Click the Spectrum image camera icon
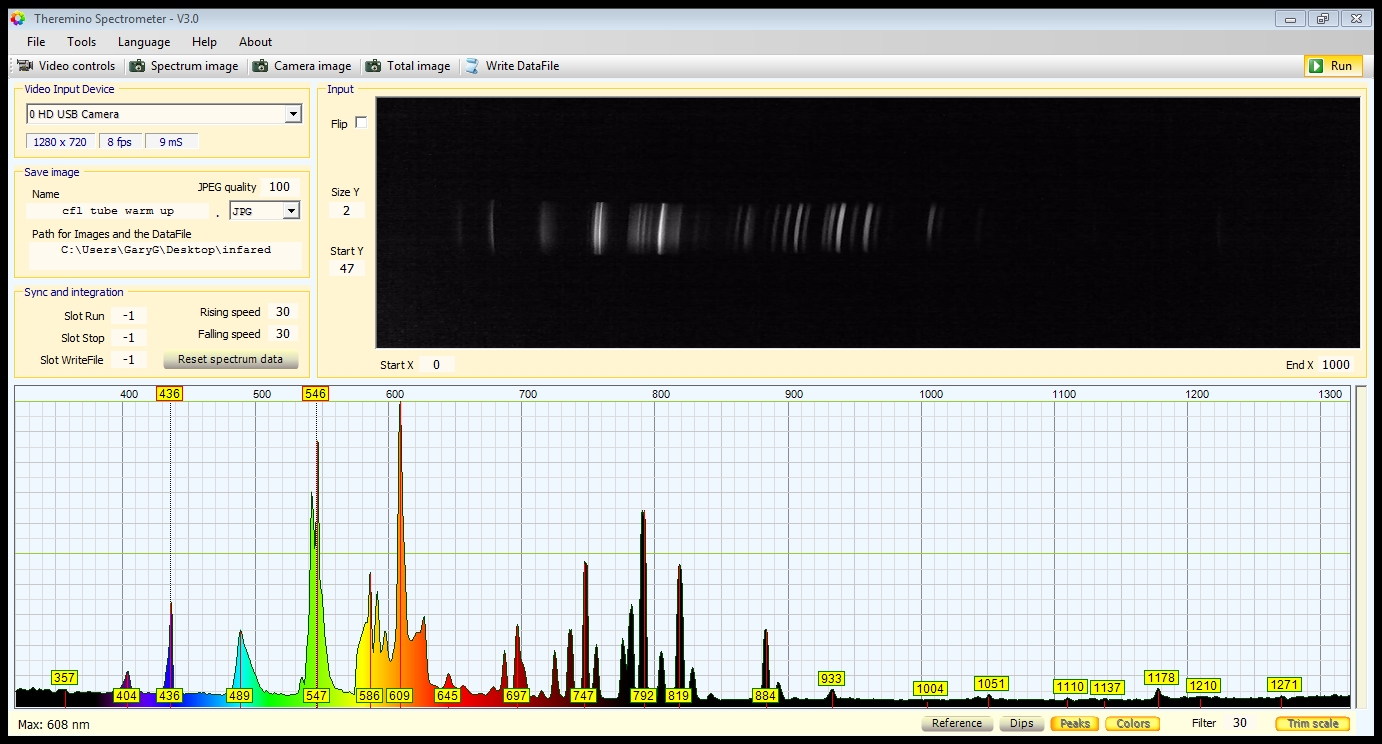The image size is (1382, 744). point(137,66)
